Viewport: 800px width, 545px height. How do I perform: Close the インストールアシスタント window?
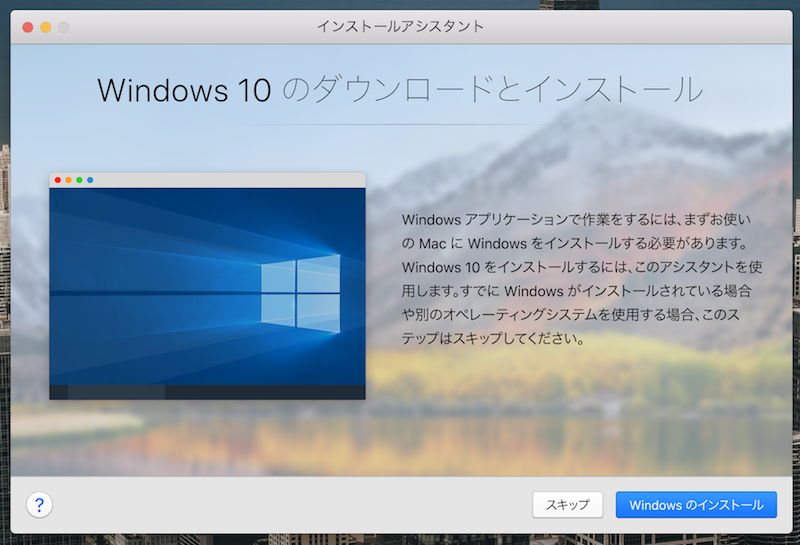27,27
